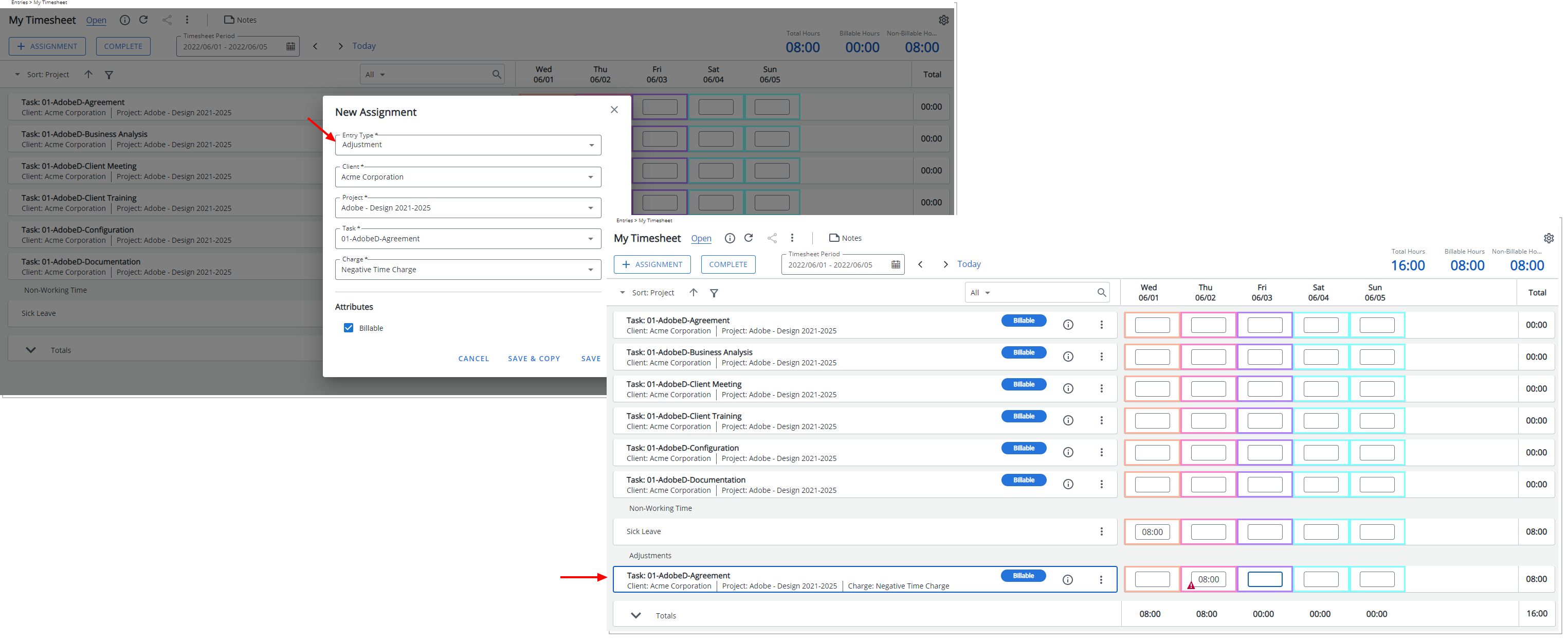Click COMPLETE button in right timesheet
Image resolution: width=1568 pixels, height=640 pixels.
click(x=728, y=264)
